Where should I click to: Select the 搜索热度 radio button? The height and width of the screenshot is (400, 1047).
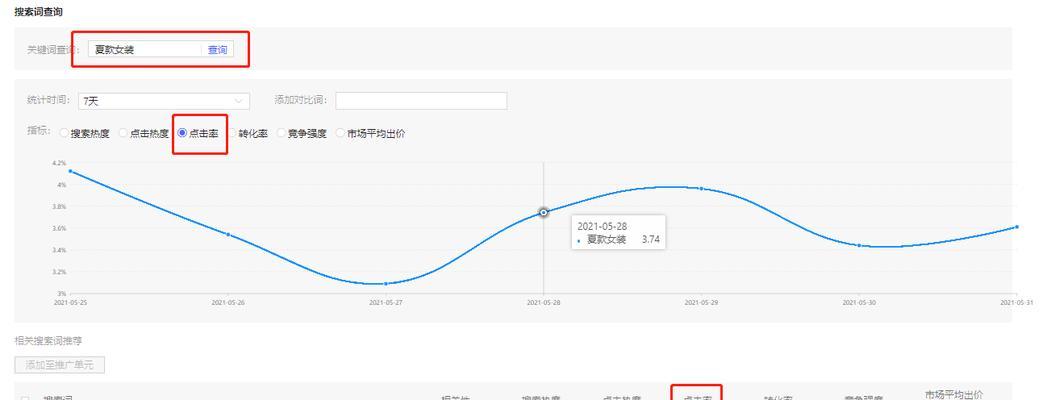tap(64, 133)
